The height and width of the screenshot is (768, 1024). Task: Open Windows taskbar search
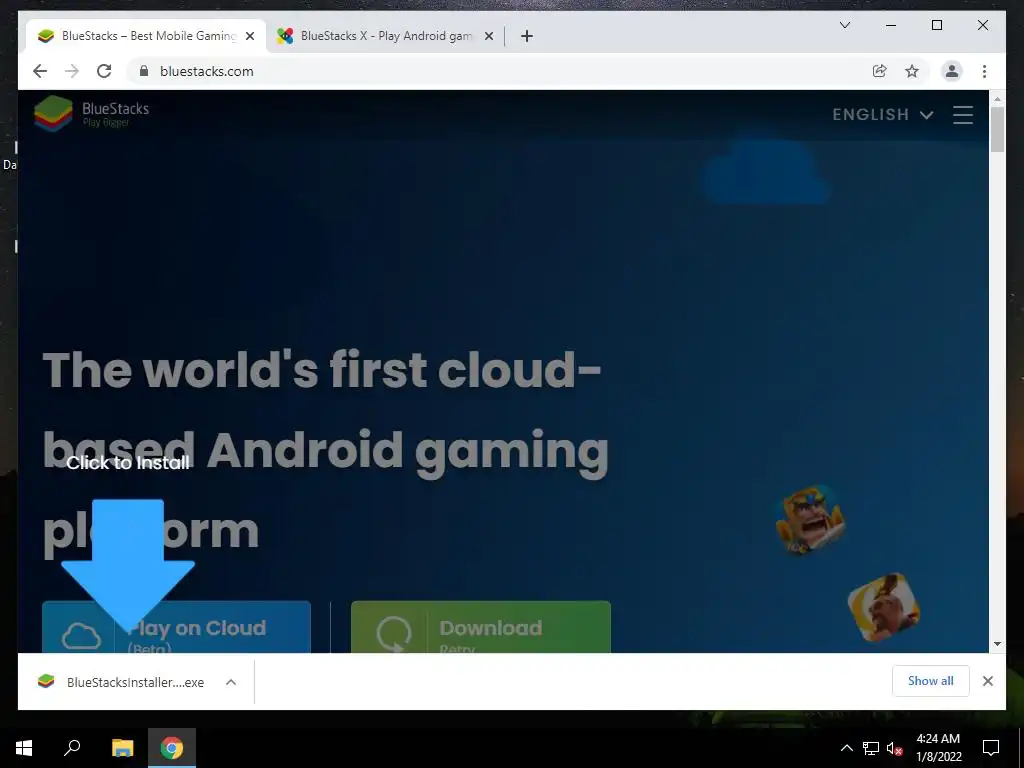(72, 748)
